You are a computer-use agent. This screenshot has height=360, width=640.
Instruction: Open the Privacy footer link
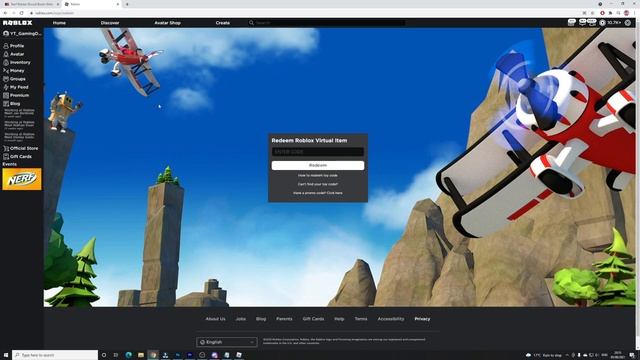coord(422,319)
